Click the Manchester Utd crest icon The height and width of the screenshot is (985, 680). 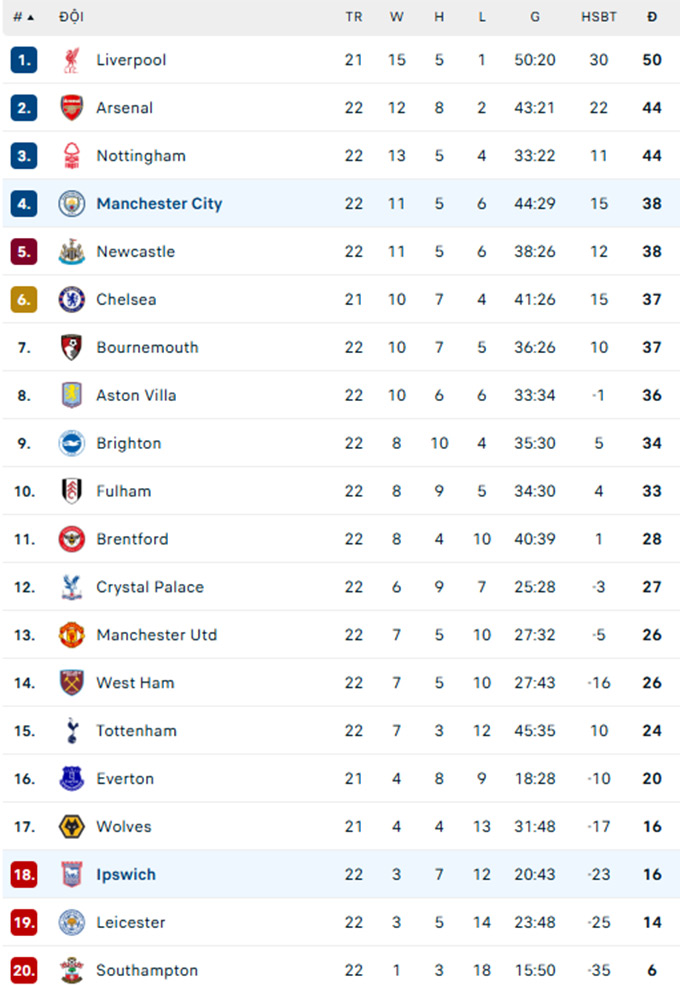click(x=72, y=635)
